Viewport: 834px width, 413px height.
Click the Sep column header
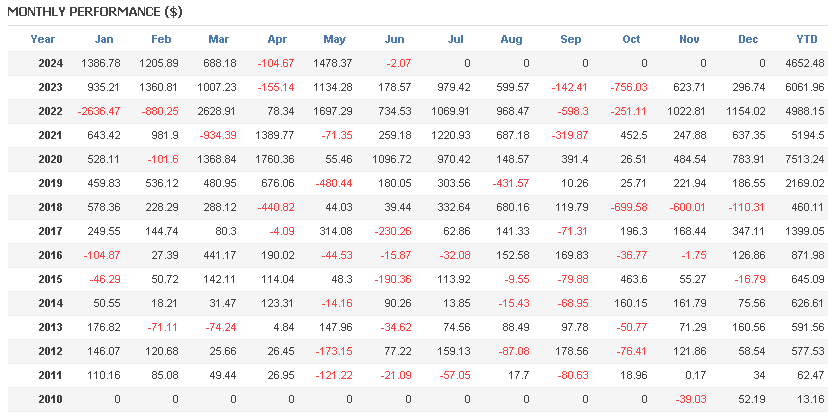[x=571, y=40]
